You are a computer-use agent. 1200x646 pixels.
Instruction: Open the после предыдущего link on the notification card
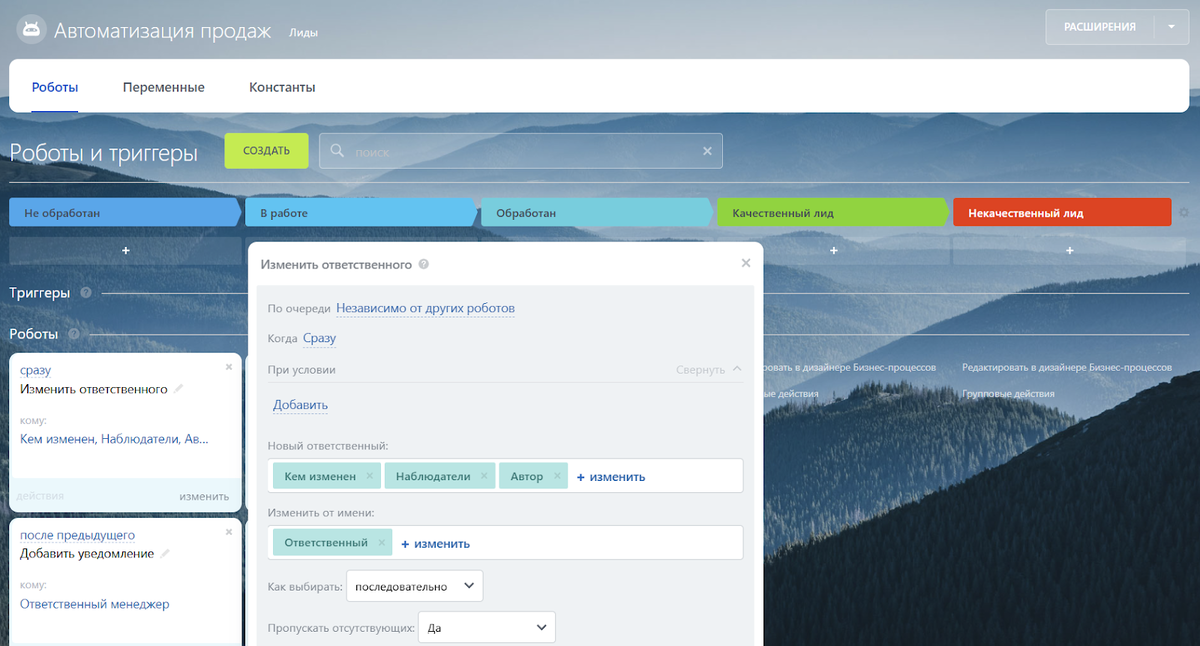click(77, 535)
